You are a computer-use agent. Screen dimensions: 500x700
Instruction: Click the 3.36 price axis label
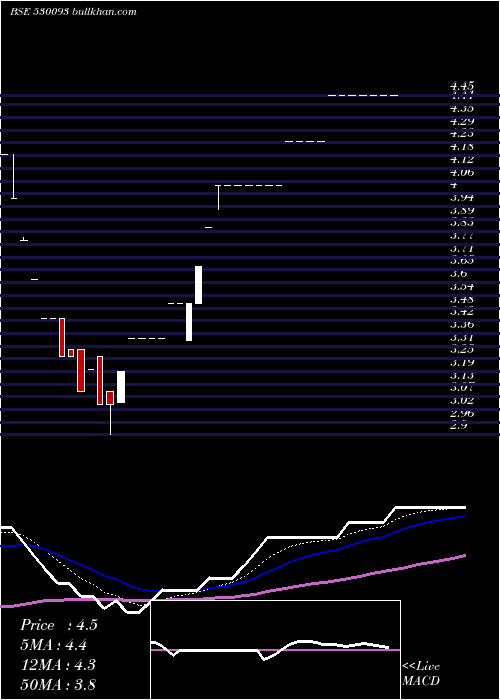(x=462, y=325)
